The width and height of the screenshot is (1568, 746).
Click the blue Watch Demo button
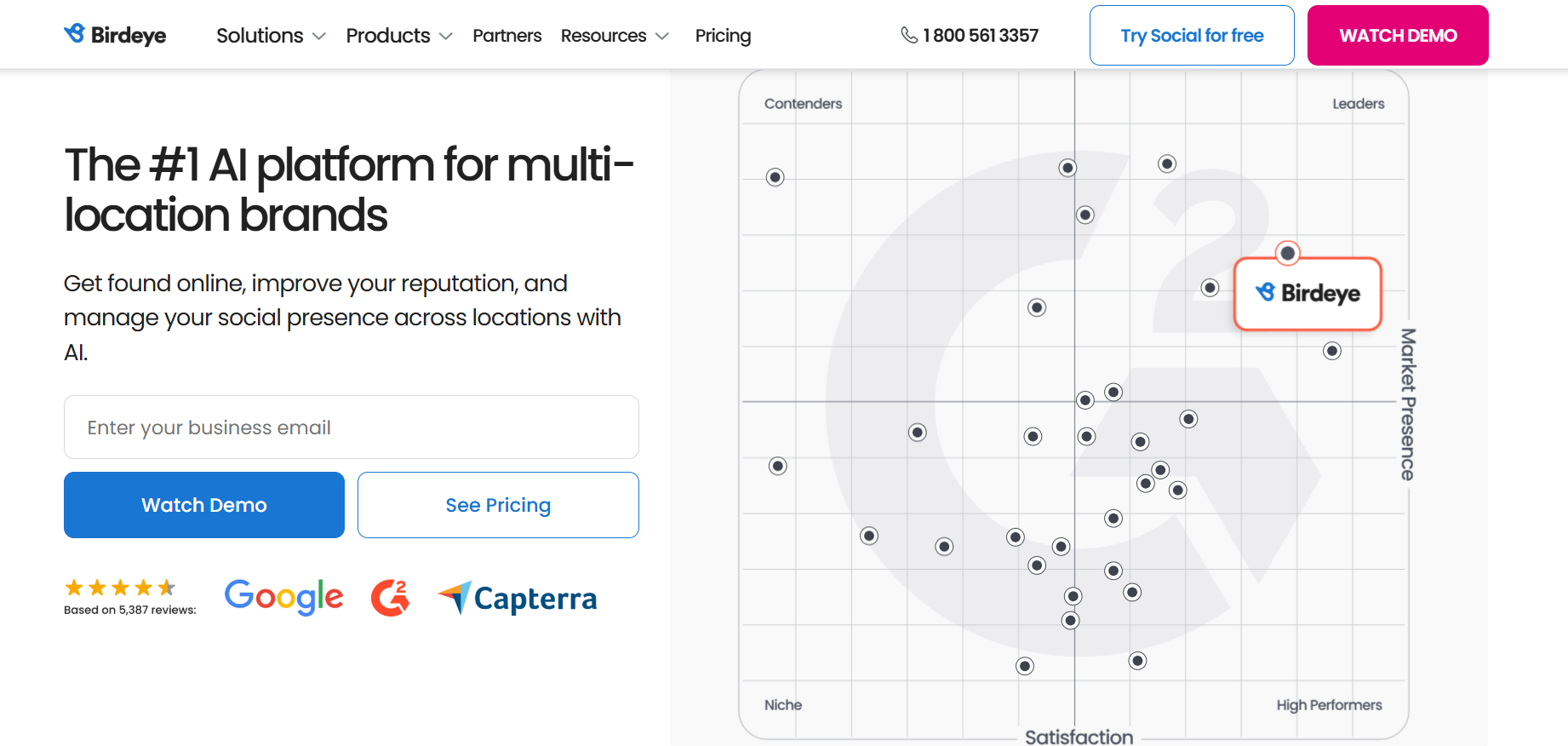(x=203, y=504)
